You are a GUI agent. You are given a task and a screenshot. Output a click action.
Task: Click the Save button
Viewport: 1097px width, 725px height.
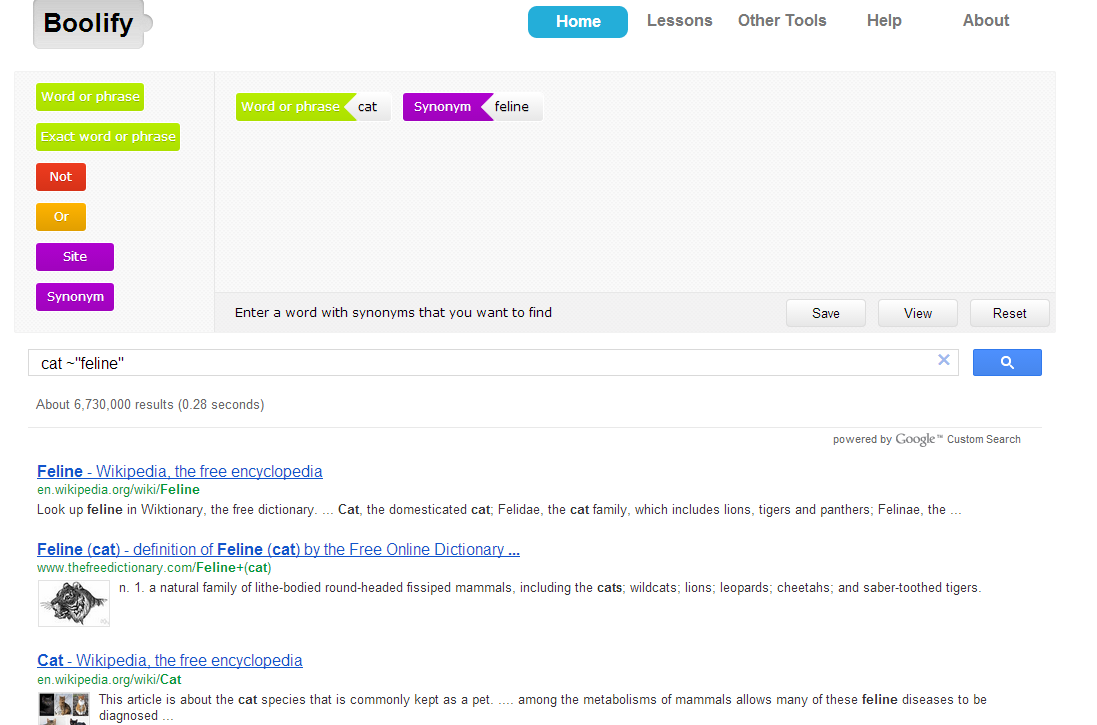point(826,313)
